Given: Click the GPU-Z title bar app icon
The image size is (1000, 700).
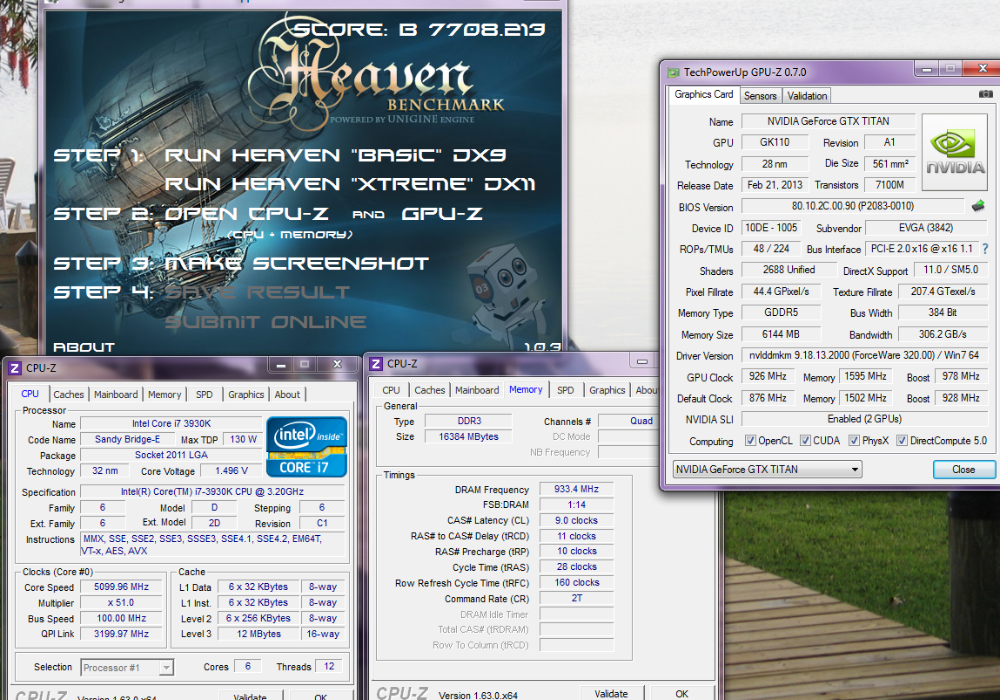Looking at the screenshot, I should tap(673, 73).
